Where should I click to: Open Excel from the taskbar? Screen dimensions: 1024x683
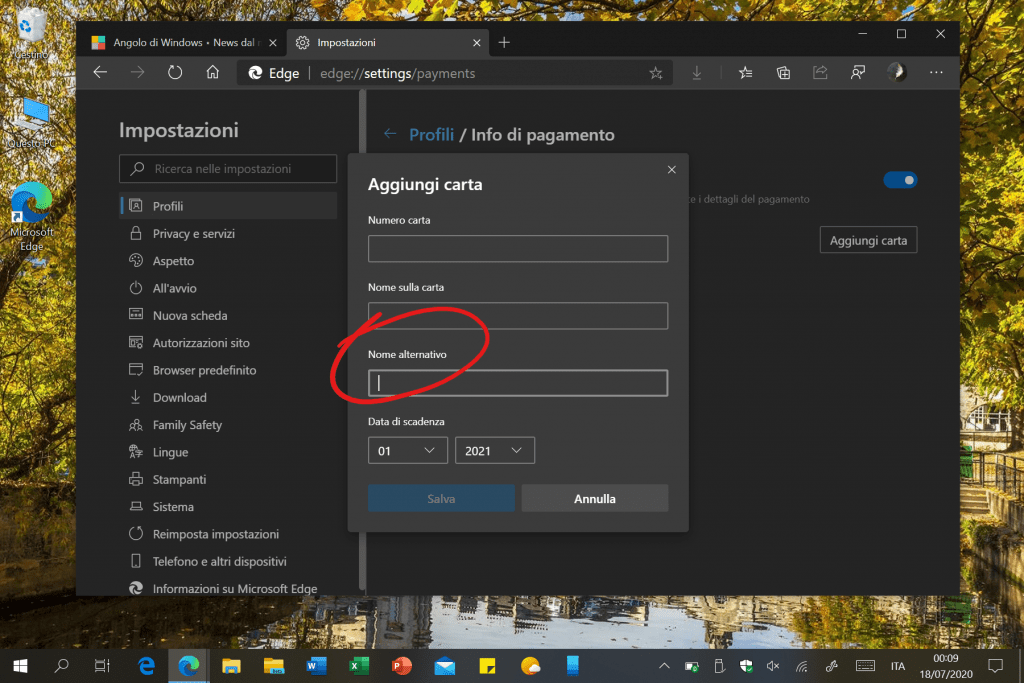(x=359, y=666)
